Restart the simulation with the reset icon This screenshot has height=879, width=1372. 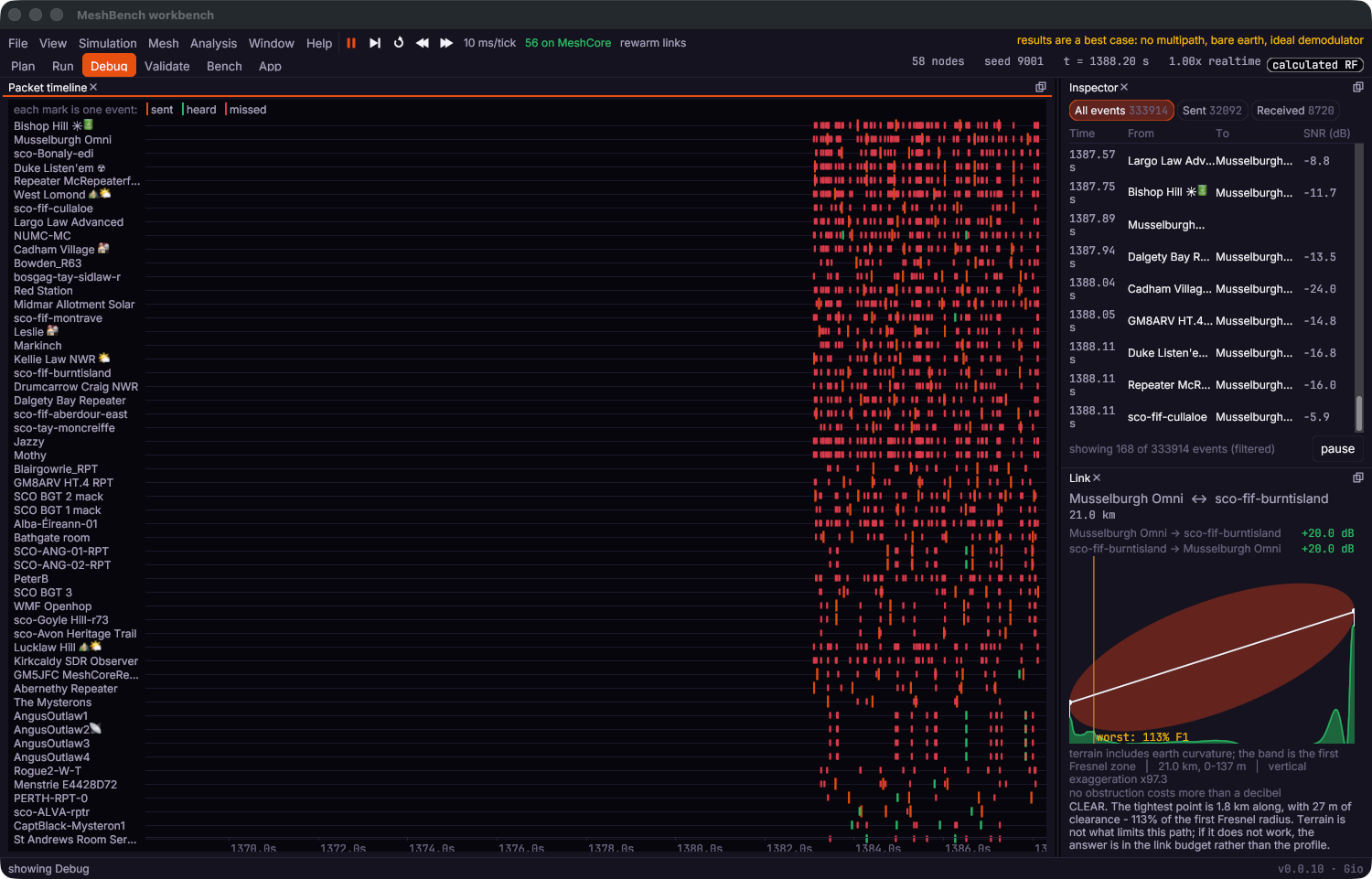tap(399, 43)
